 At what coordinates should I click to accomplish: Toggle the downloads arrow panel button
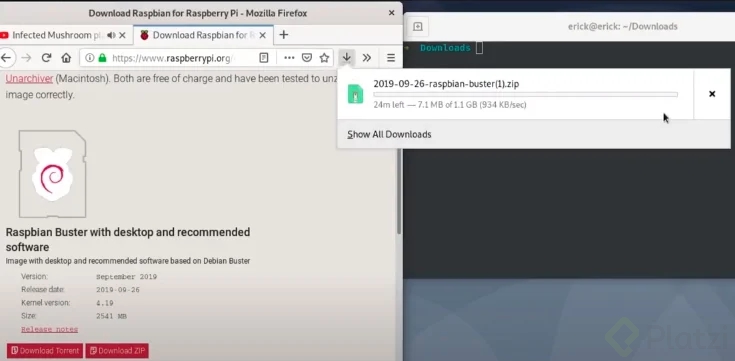pos(346,58)
